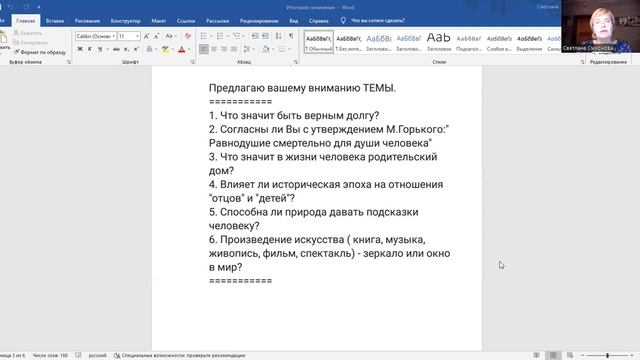Image resolution: width=640 pixels, height=360 pixels.
Task: Align text left
Action: click(x=204, y=49)
